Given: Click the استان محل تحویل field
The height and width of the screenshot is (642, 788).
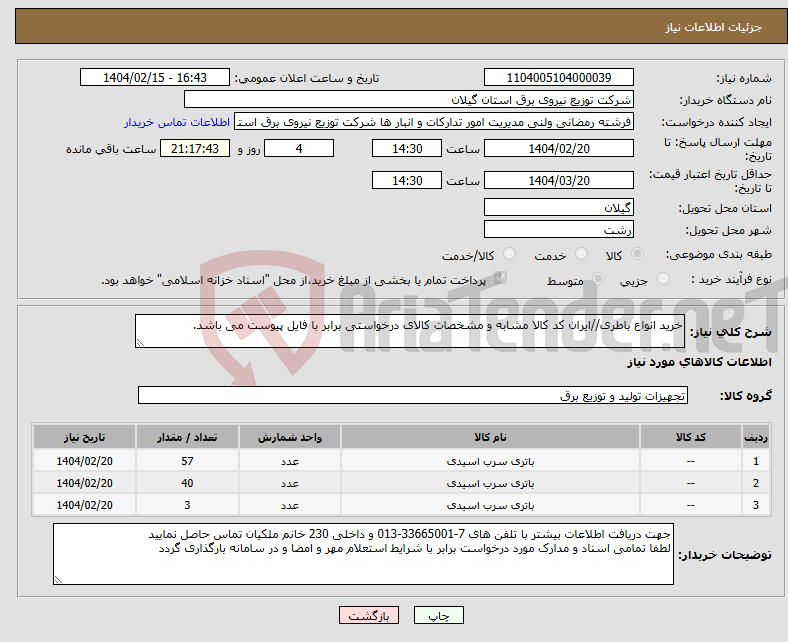Looking at the screenshot, I should pyautogui.click(x=558, y=208).
